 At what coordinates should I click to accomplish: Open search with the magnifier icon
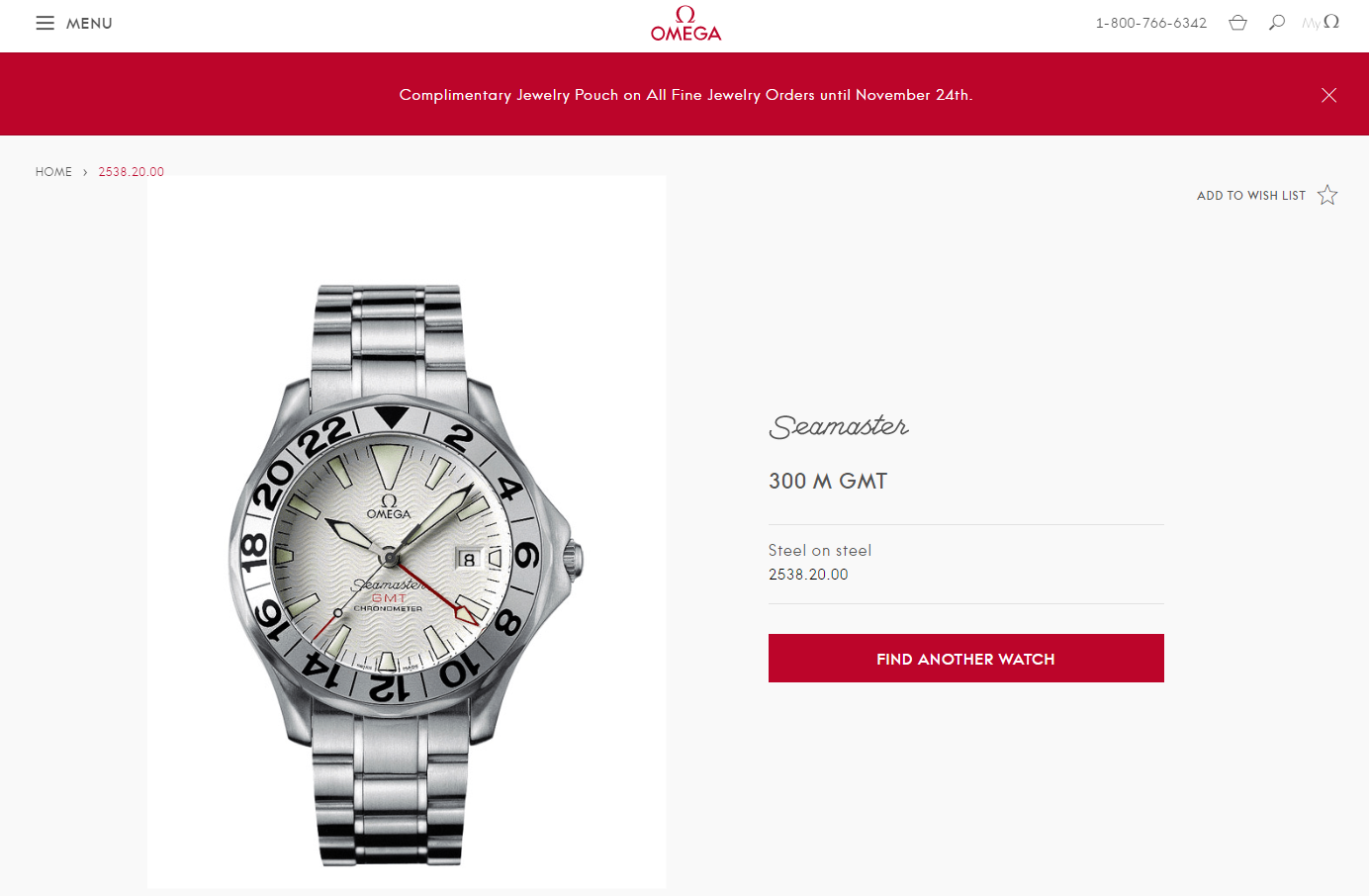click(1277, 22)
